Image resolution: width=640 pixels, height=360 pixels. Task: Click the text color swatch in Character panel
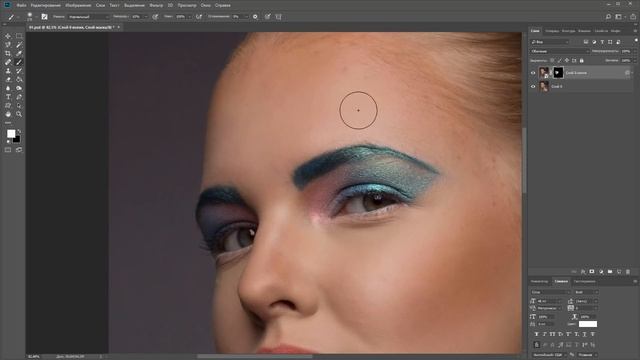[x=588, y=324]
